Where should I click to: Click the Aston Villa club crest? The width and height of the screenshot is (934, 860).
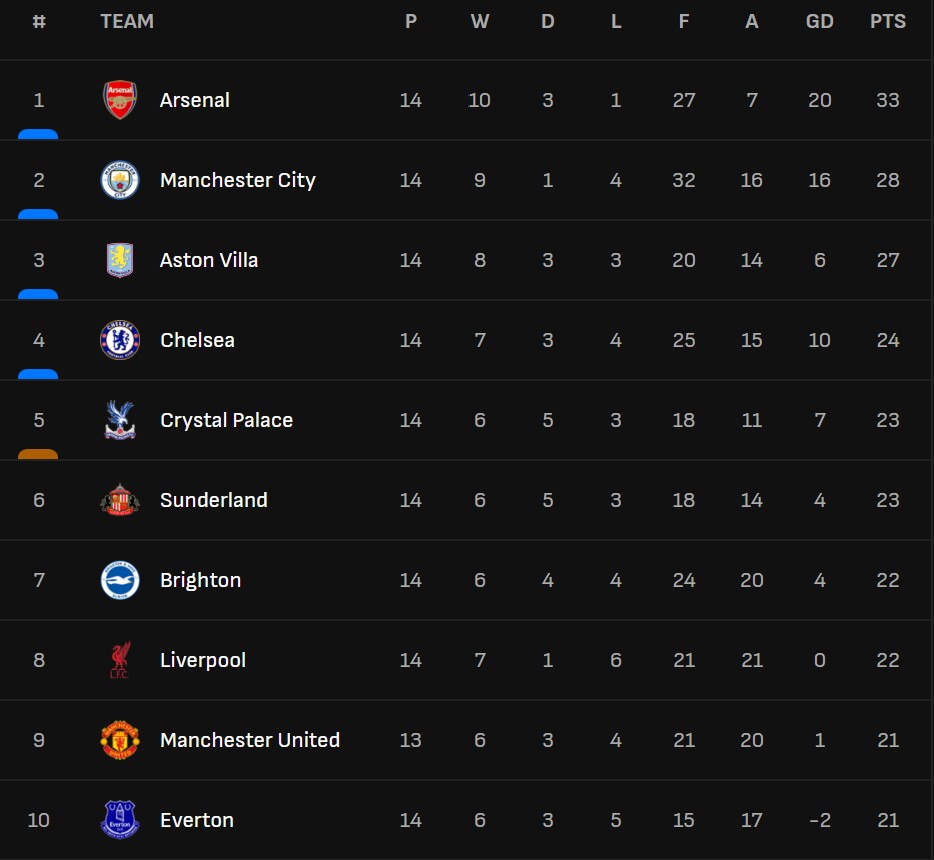coord(120,260)
